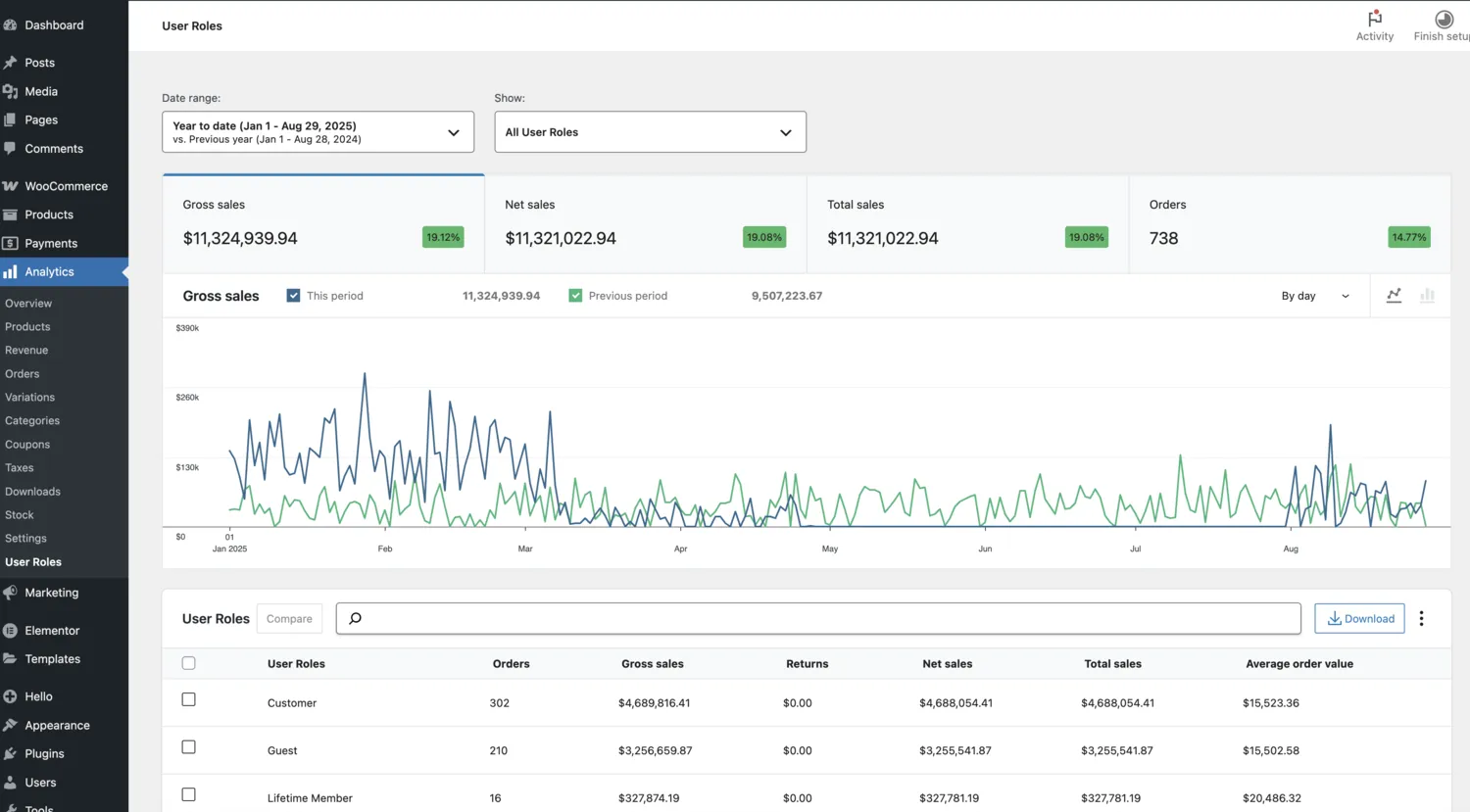
Task: Click the Marketing megaphone icon
Action: [x=11, y=593]
